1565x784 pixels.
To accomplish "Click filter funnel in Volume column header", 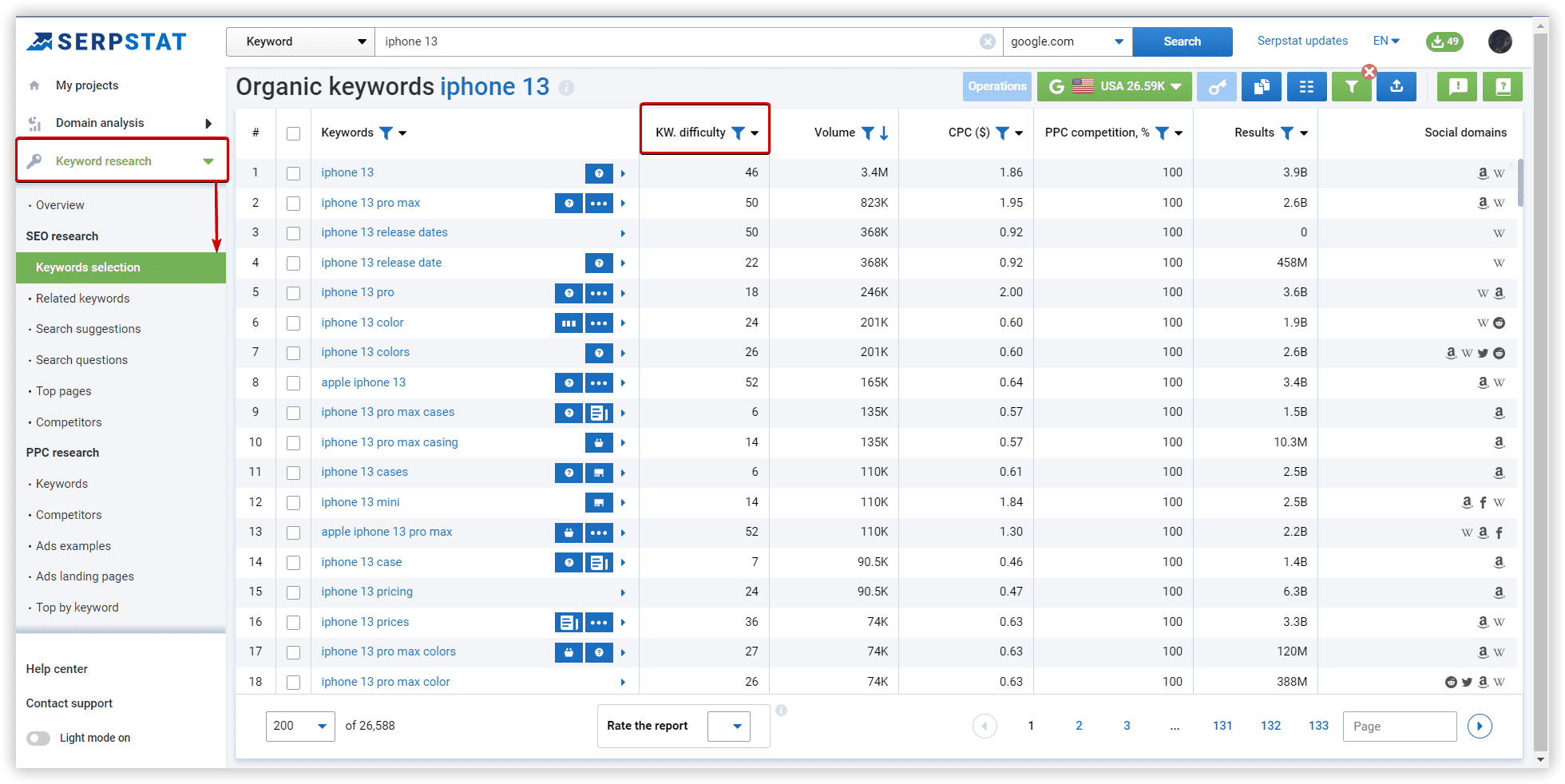I will tap(867, 133).
